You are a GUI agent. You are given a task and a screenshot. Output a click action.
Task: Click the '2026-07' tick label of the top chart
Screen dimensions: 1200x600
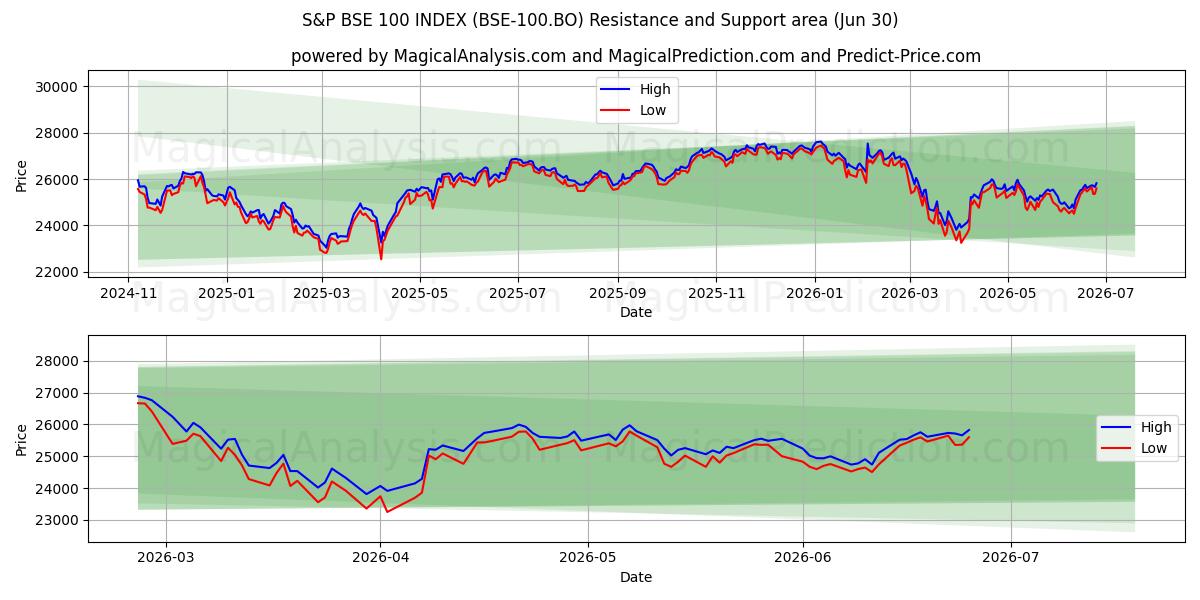[1105, 294]
